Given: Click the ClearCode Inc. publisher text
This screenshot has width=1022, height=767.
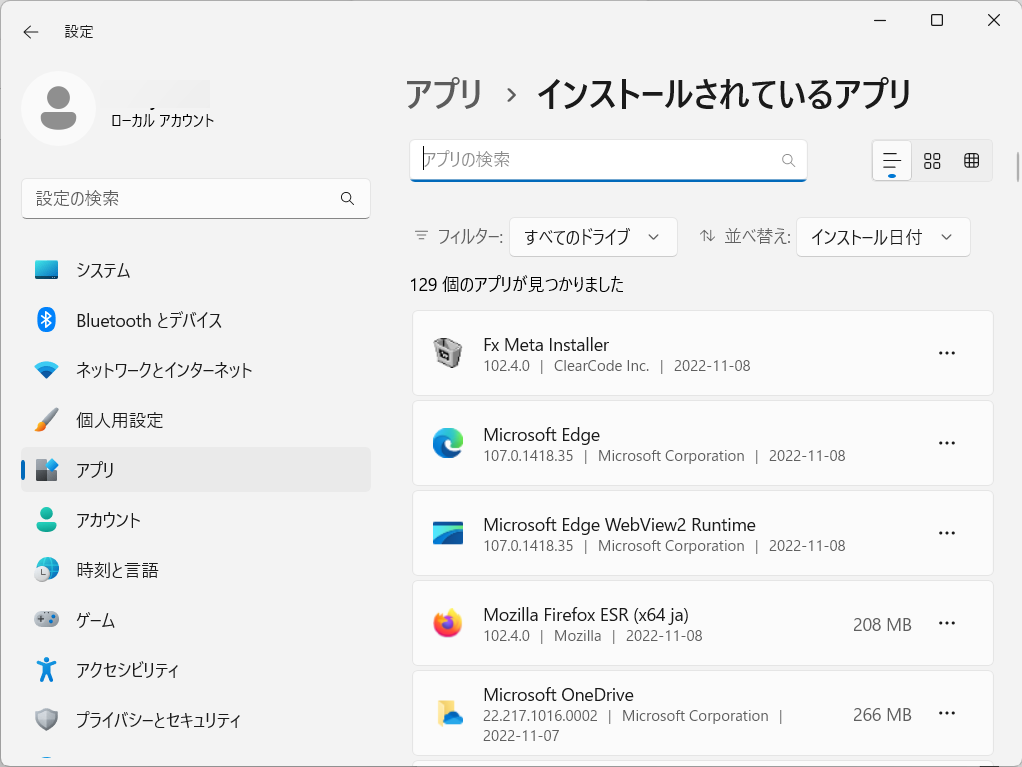Looking at the screenshot, I should point(602,366).
